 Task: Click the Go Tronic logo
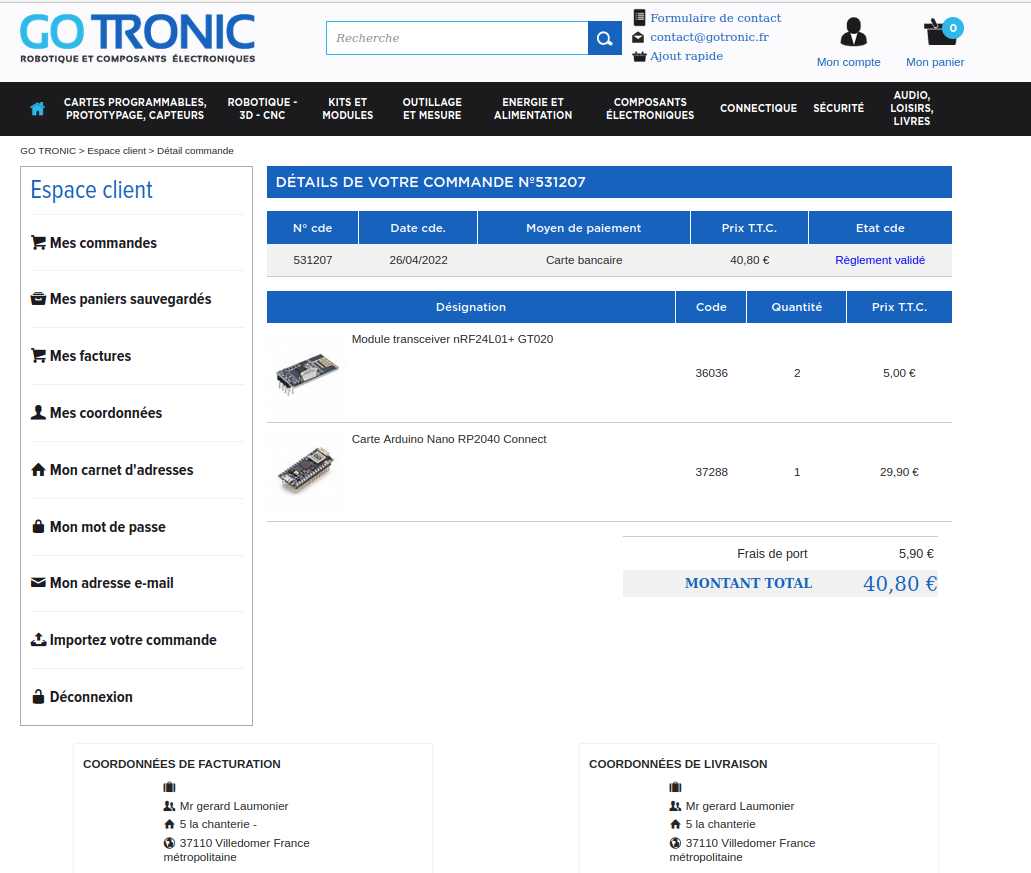click(137, 38)
